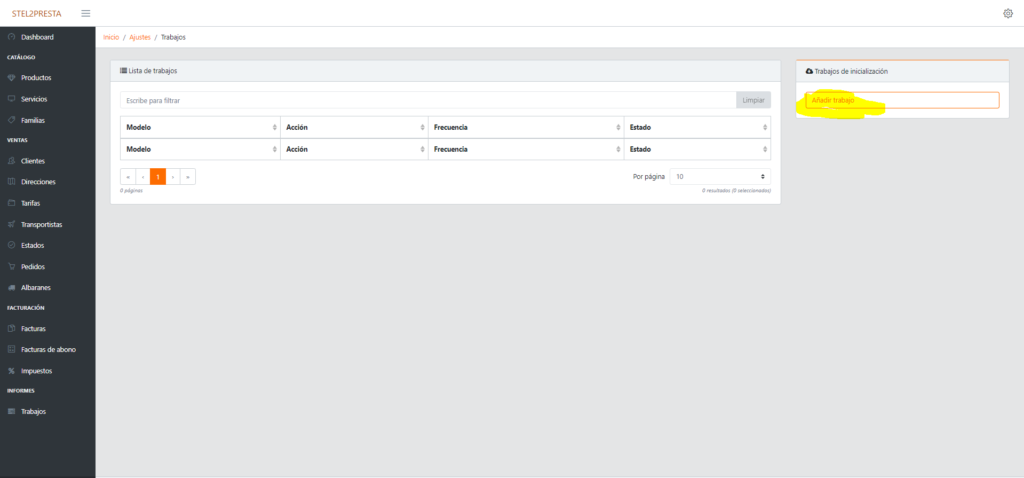Click the Transportistas truck icon

[11, 224]
